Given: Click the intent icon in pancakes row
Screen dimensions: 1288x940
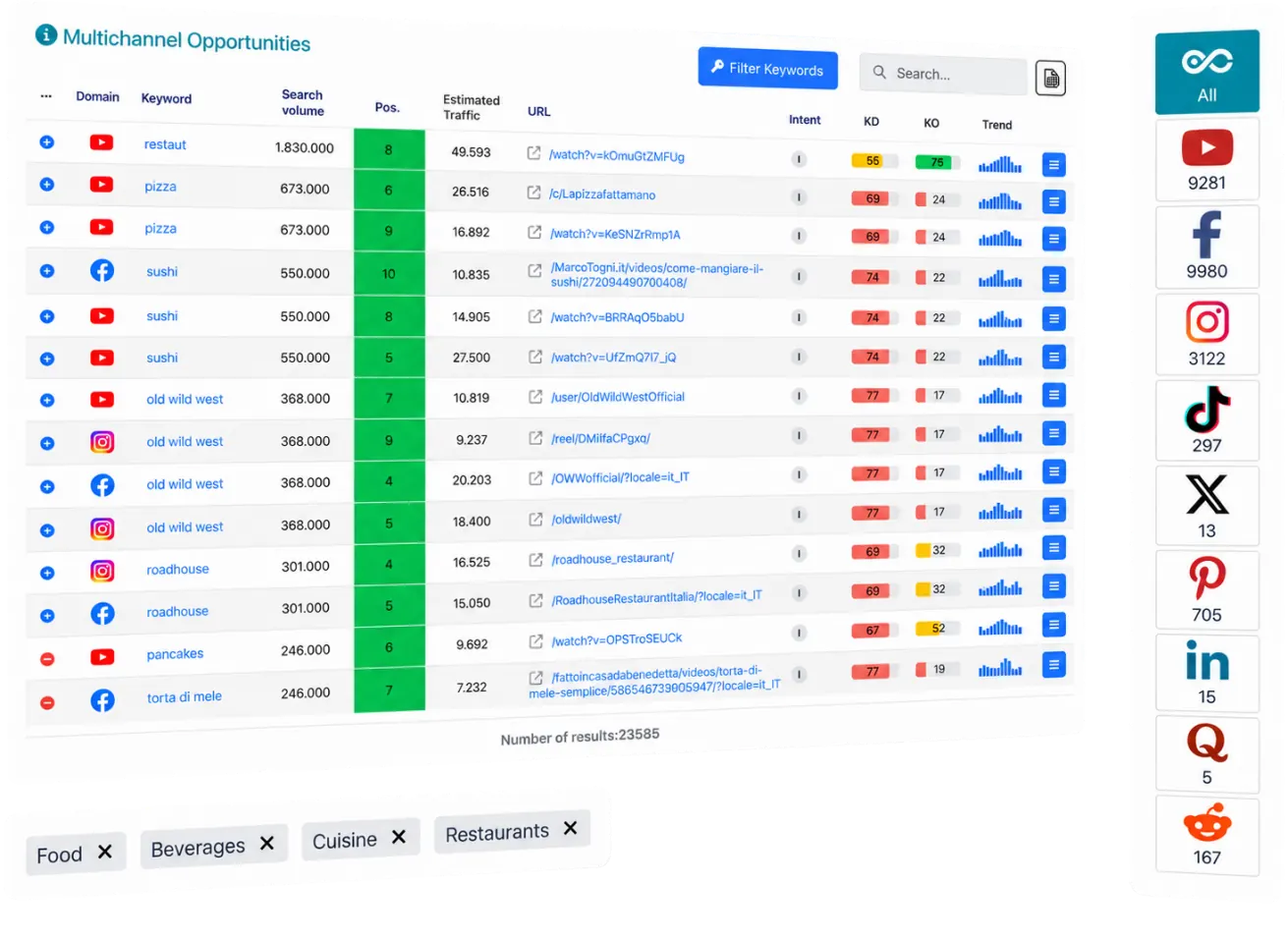Looking at the screenshot, I should [799, 633].
